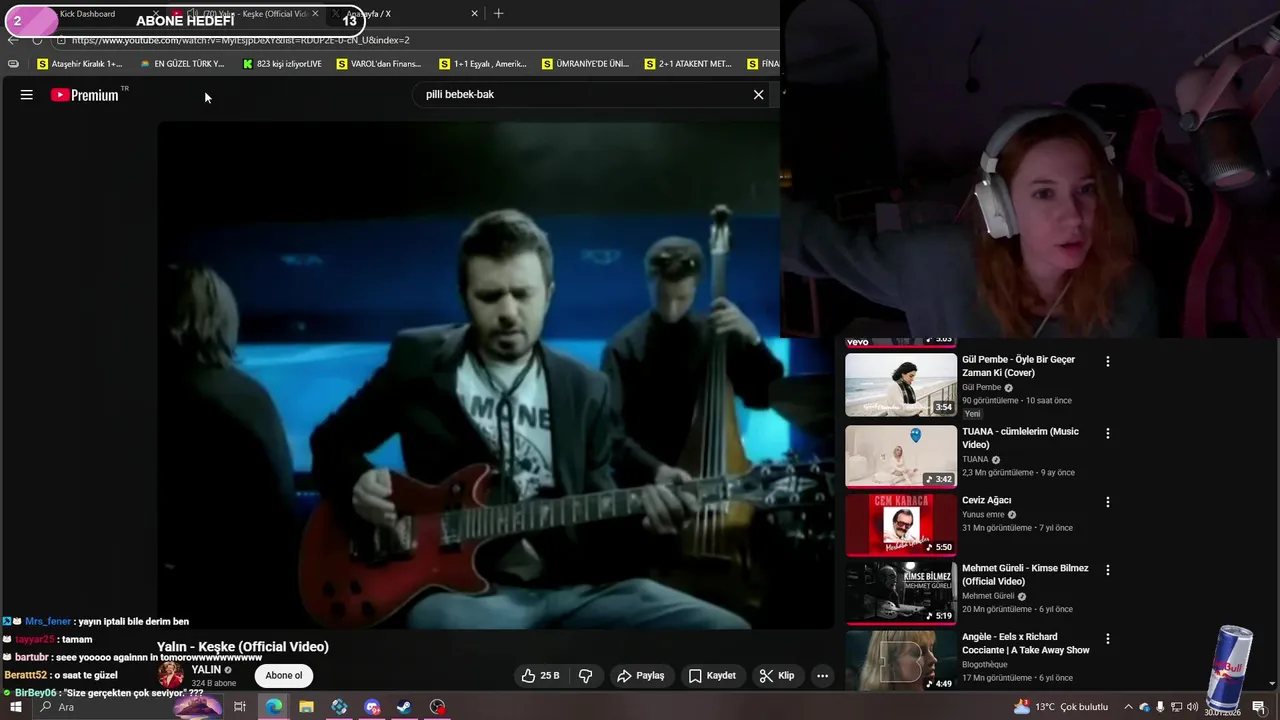Open title 'Öyle Bir Geçer Zaman Ki (Cover)'
Image resolution: width=1280 pixels, height=720 pixels.
point(1018,366)
